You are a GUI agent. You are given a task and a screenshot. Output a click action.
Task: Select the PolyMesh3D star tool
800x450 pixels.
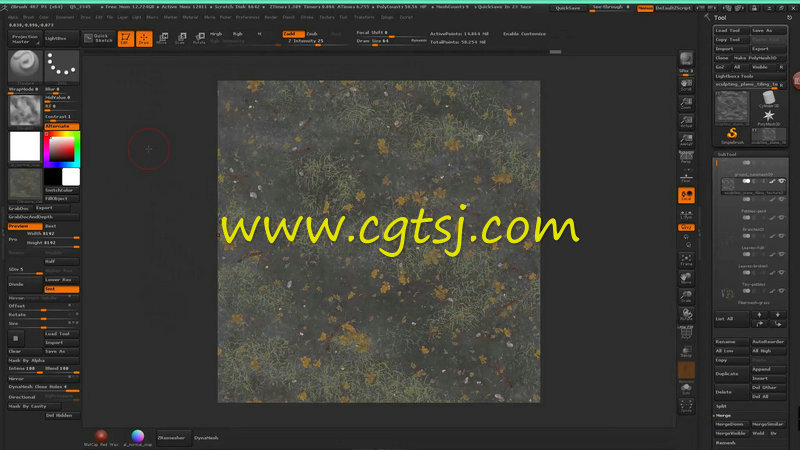[x=769, y=117]
